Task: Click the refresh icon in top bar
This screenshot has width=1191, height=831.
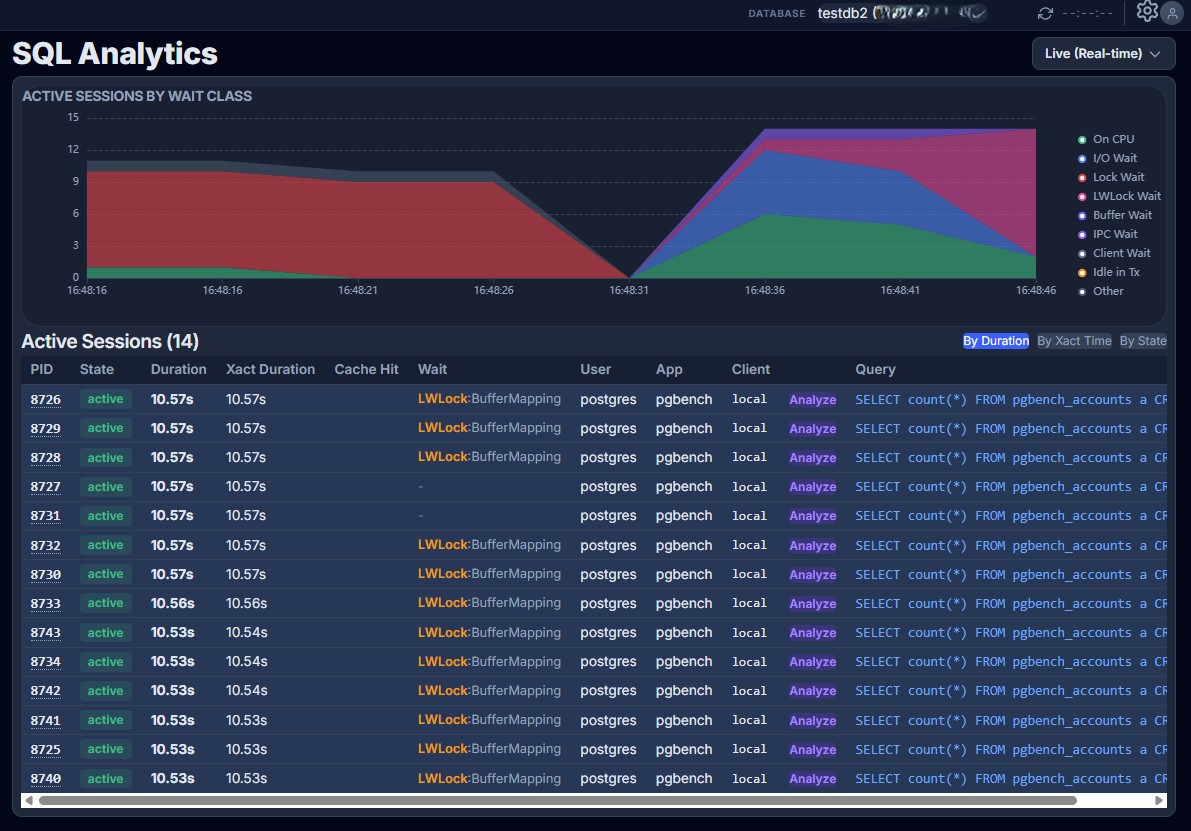Action: [x=1045, y=13]
